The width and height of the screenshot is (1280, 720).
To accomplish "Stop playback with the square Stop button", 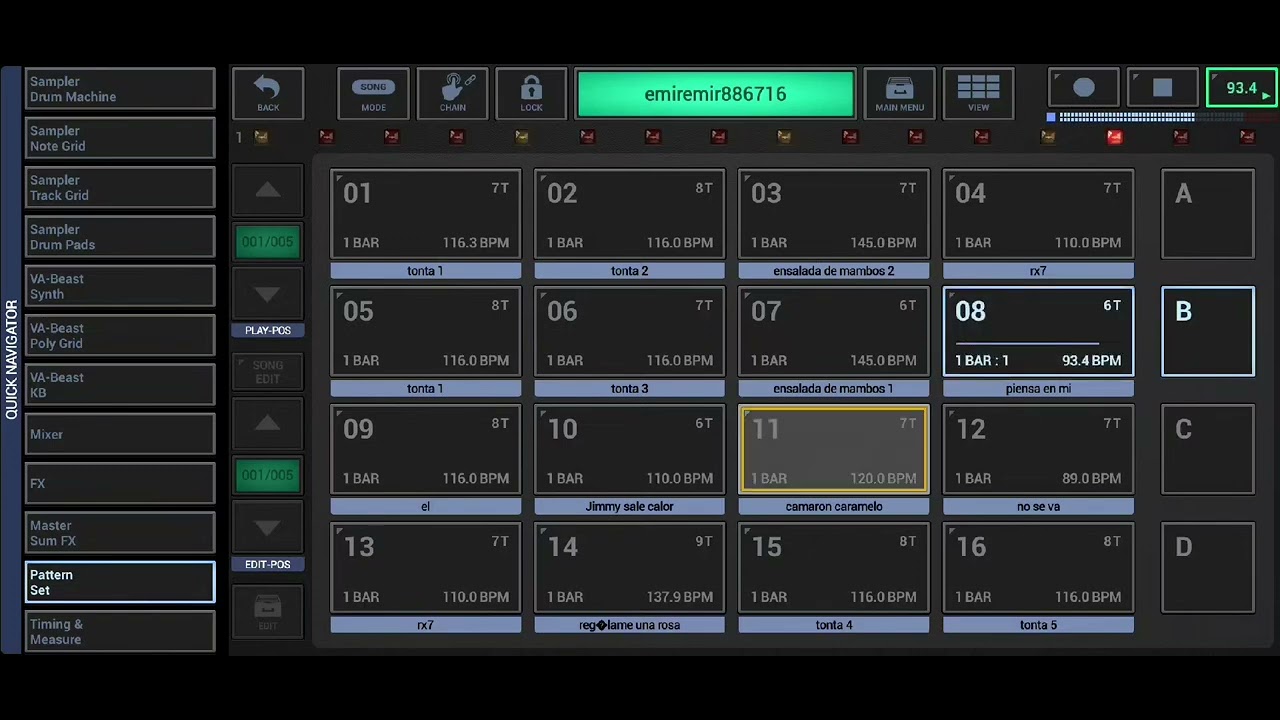I will [1162, 88].
